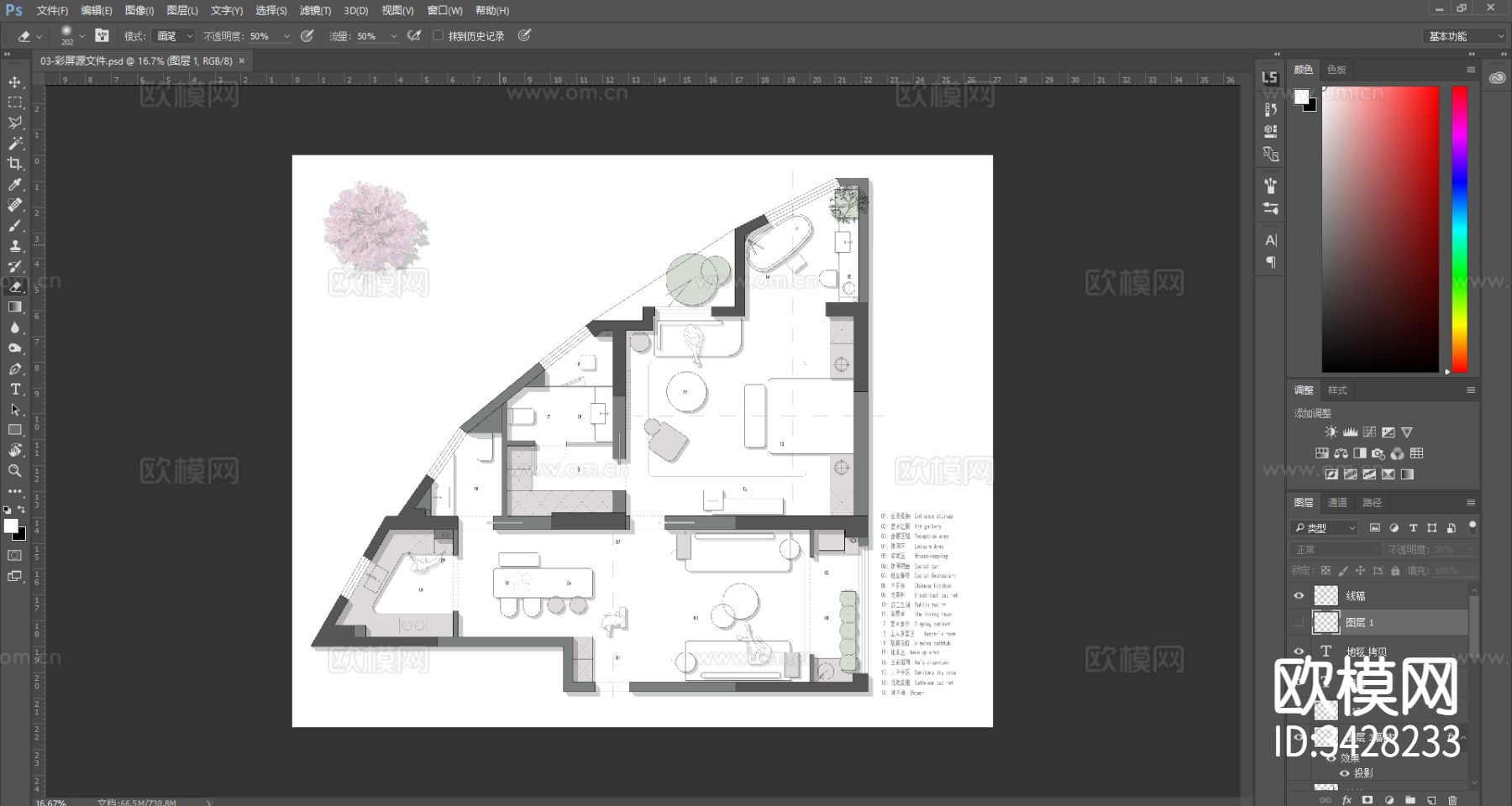Click the rainbow hue slider

[x=1460, y=229]
